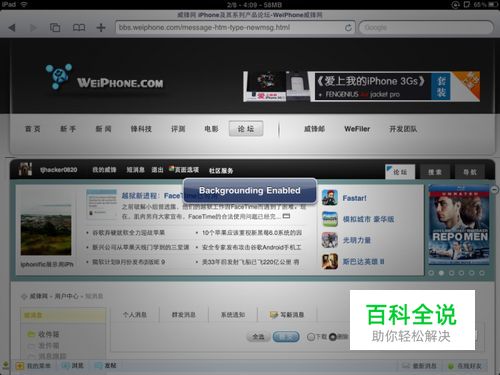Screen dimensions: 500x375
Task: Open 在线好友 in the bottom bar
Action: coord(464,366)
